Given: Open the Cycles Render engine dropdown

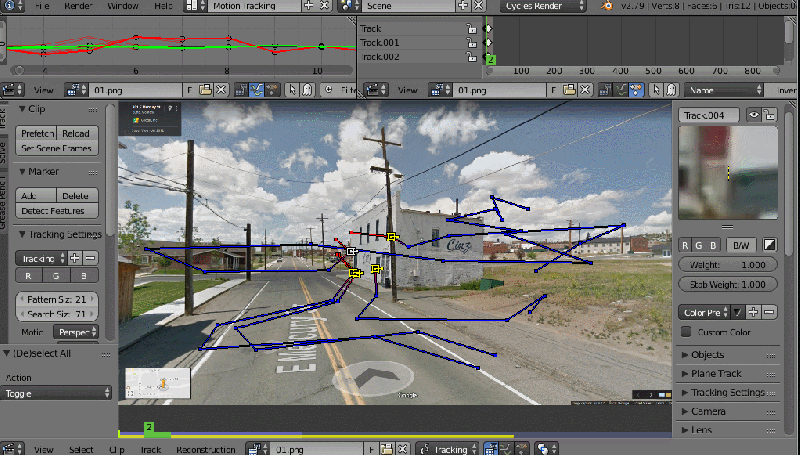Looking at the screenshot, I should point(543,6).
